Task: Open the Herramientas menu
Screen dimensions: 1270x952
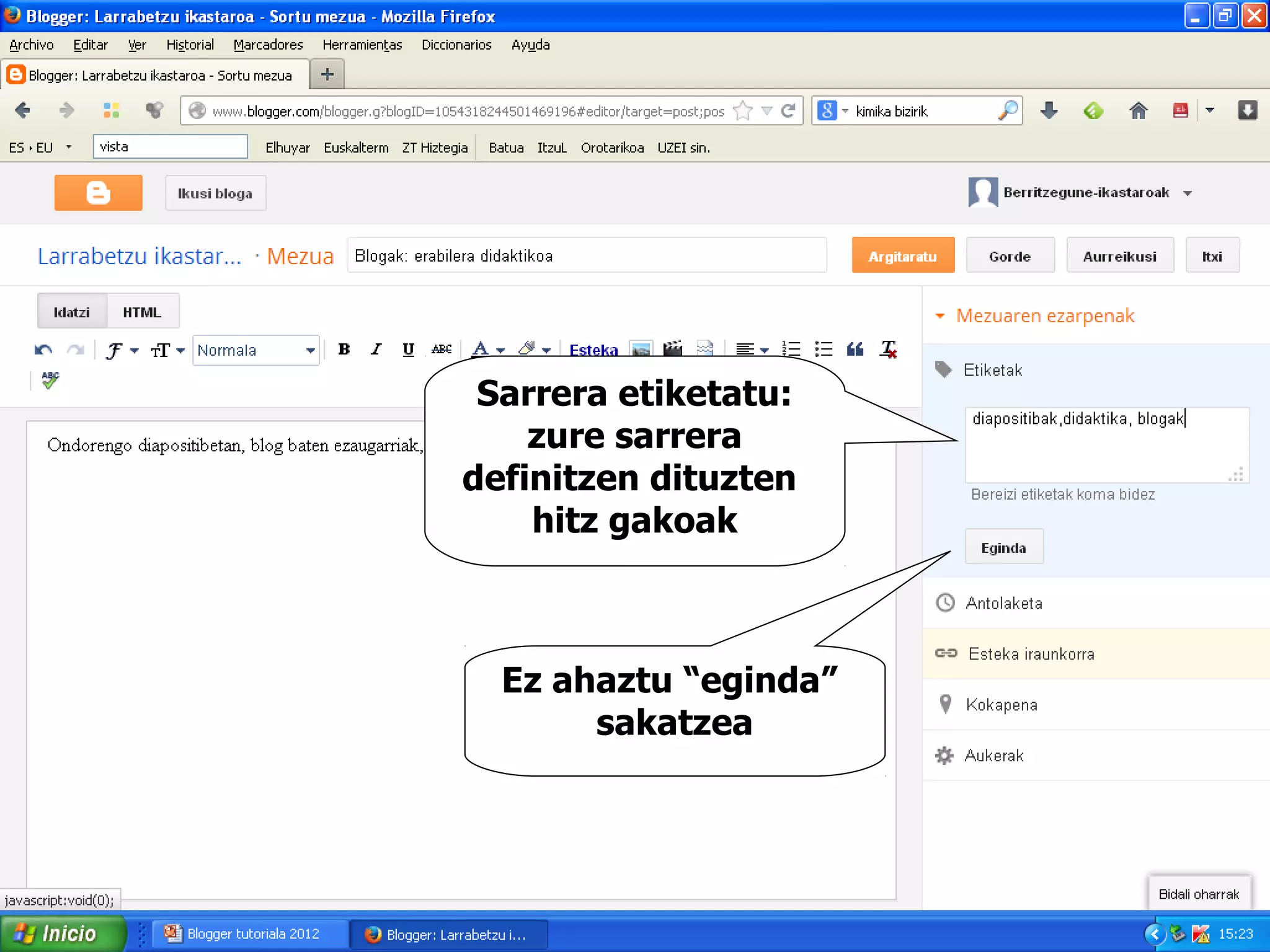Action: tap(362, 45)
